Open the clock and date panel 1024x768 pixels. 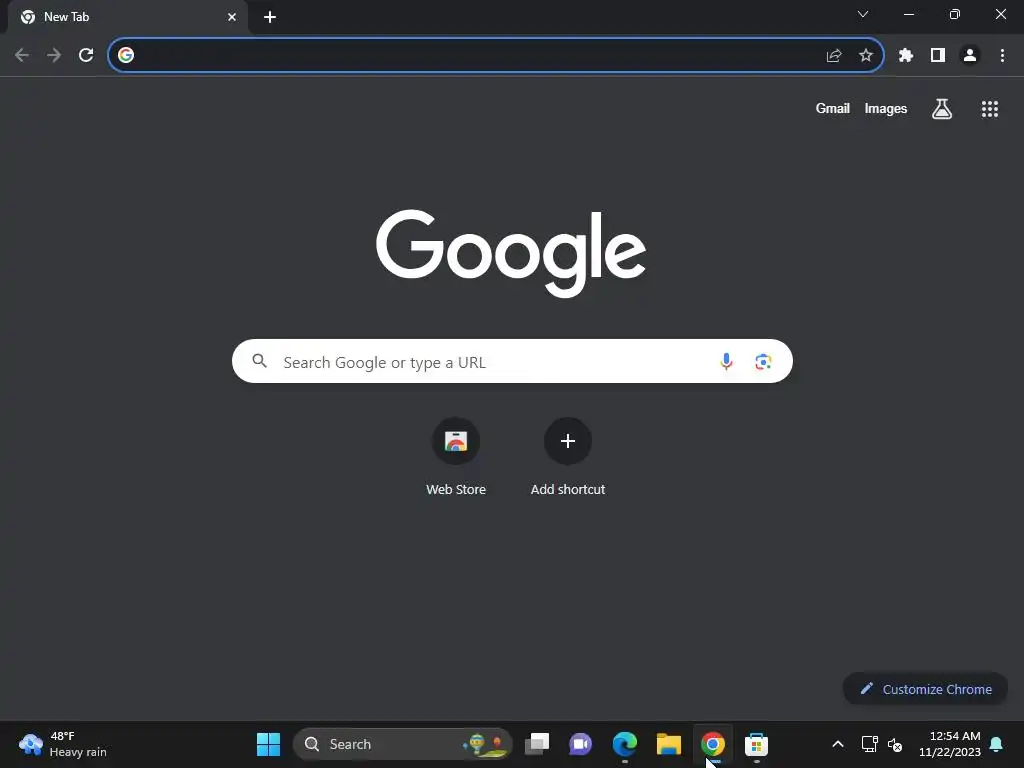(x=950, y=744)
